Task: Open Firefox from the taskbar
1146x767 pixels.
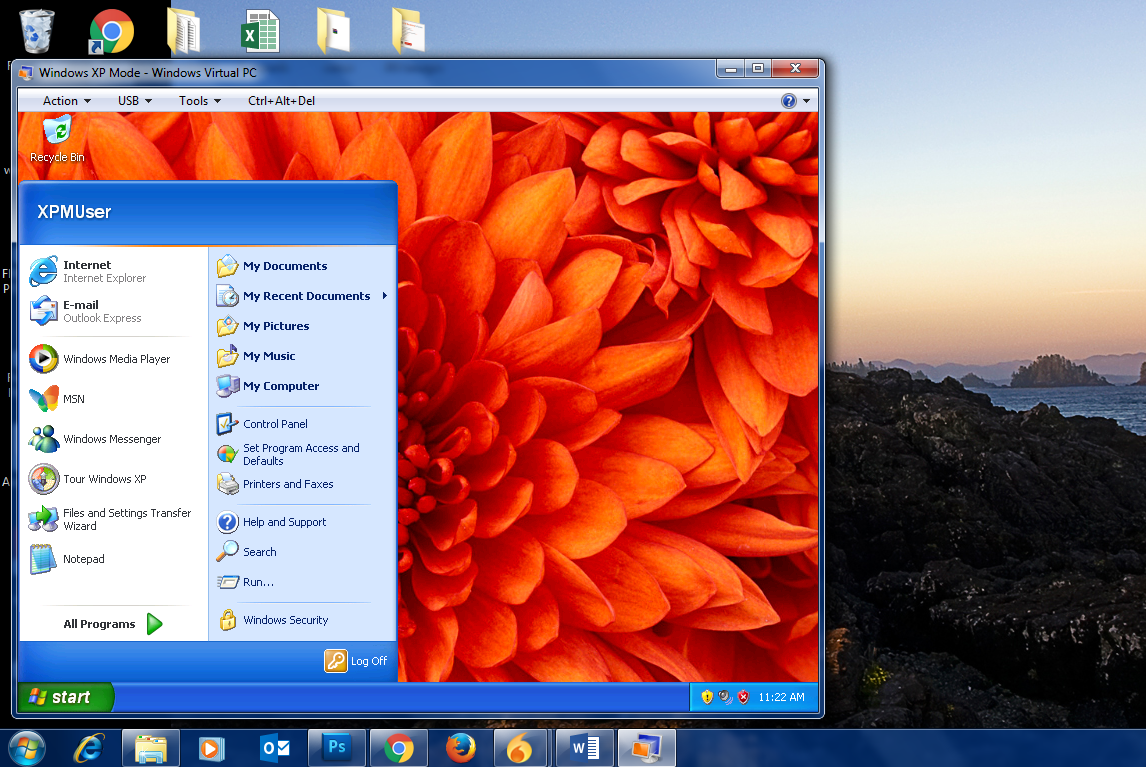Action: click(x=460, y=748)
